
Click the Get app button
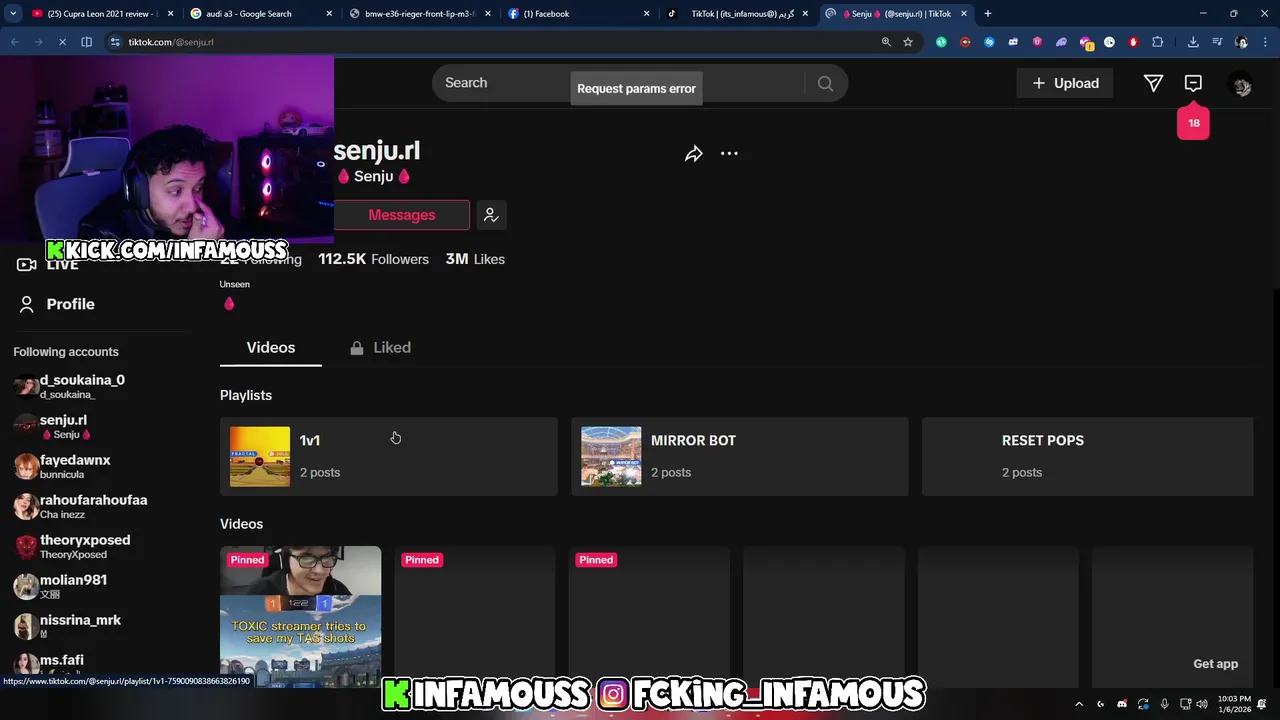coord(1215,664)
